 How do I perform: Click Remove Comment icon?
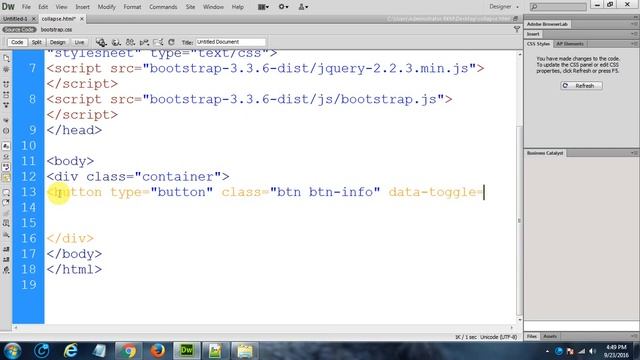(x=6, y=202)
